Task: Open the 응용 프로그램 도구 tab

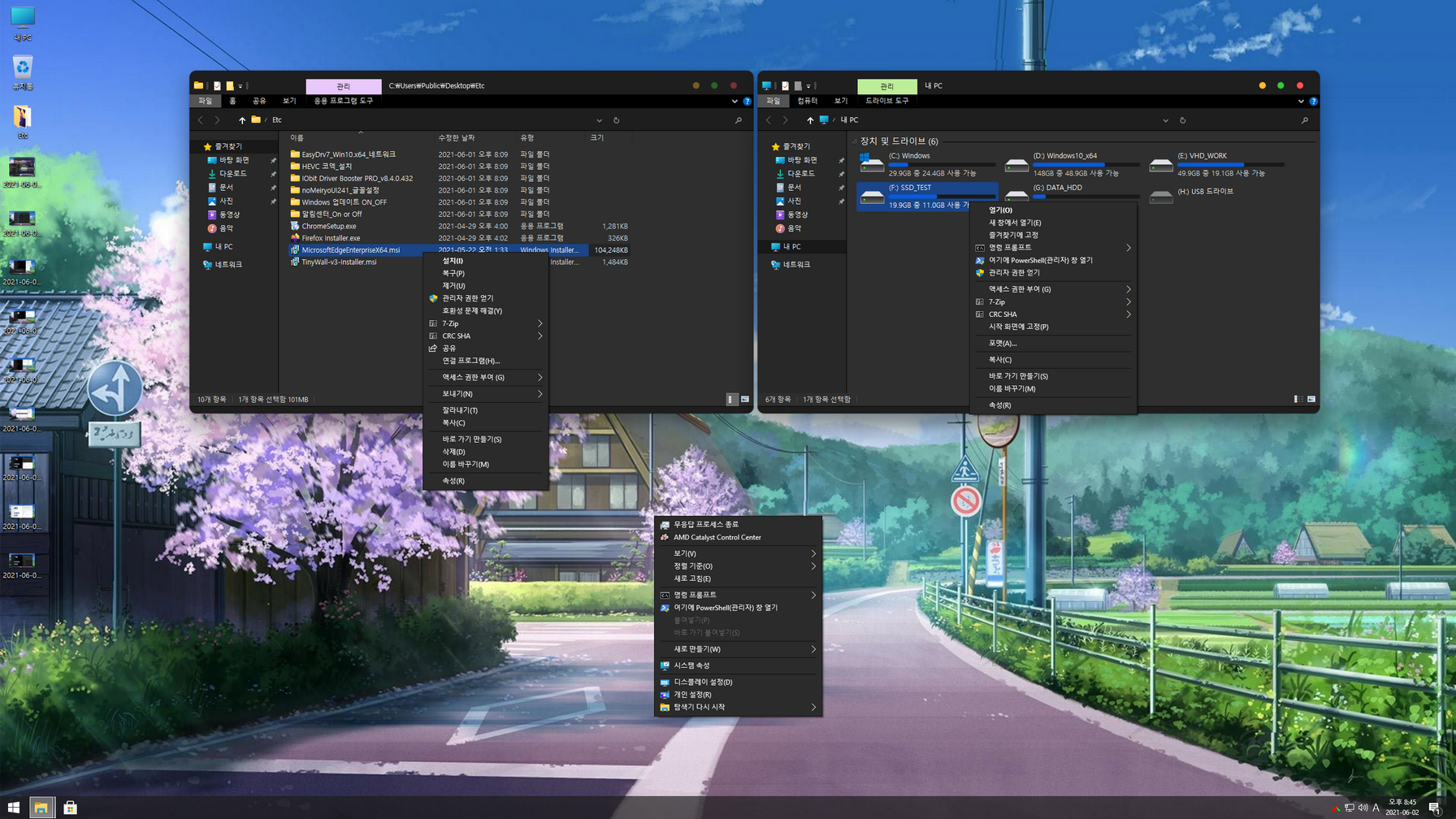Action: [344, 101]
